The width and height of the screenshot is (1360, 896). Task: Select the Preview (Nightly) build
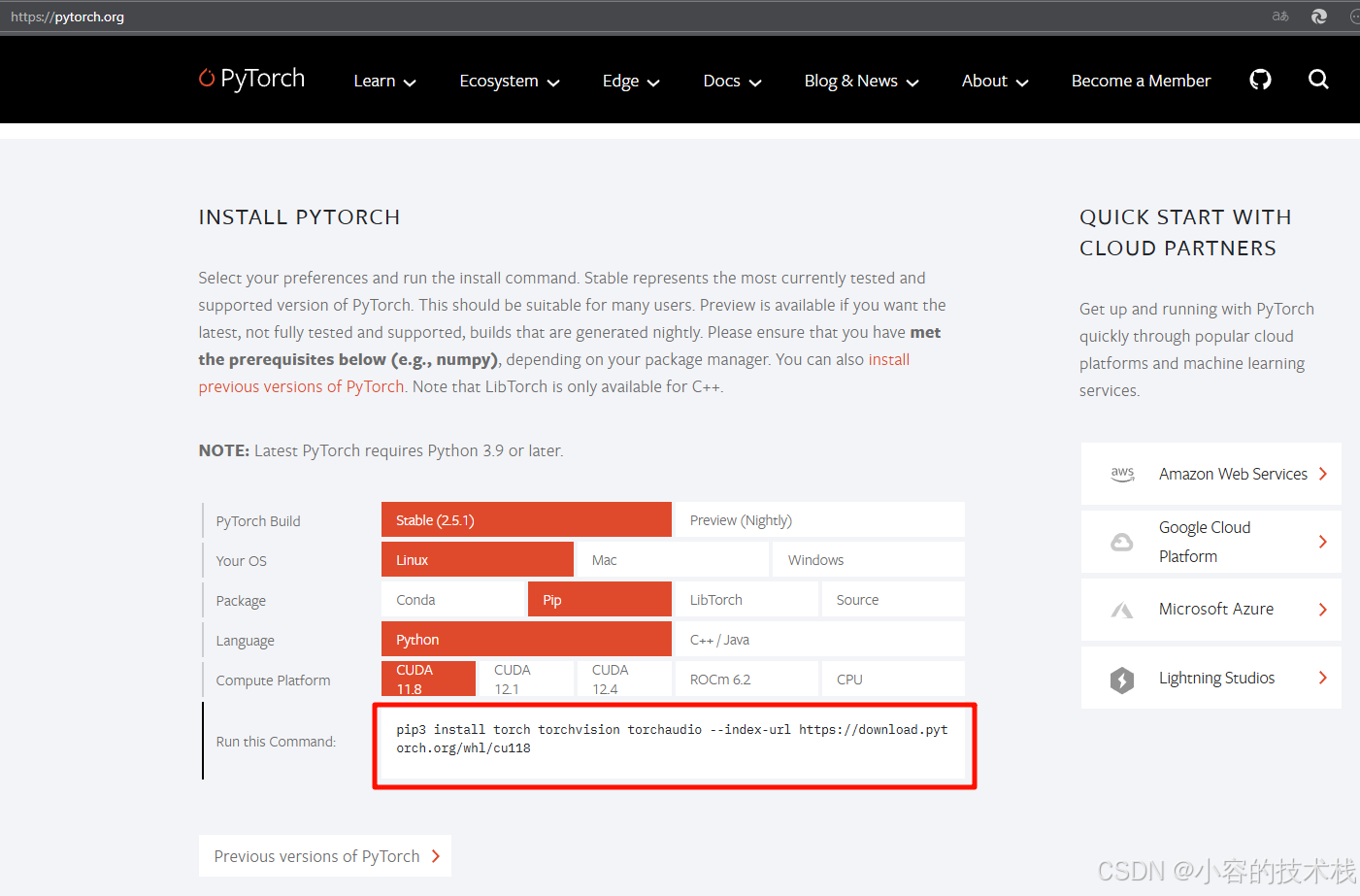(820, 519)
